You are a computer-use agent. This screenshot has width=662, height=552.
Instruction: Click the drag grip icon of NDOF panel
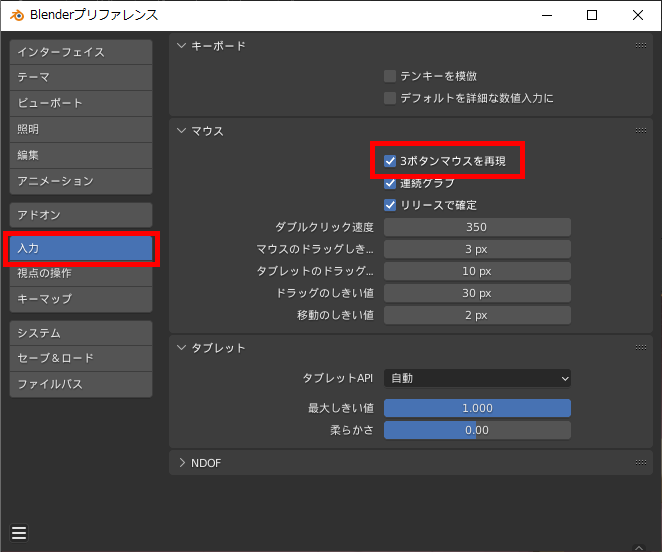(640, 463)
